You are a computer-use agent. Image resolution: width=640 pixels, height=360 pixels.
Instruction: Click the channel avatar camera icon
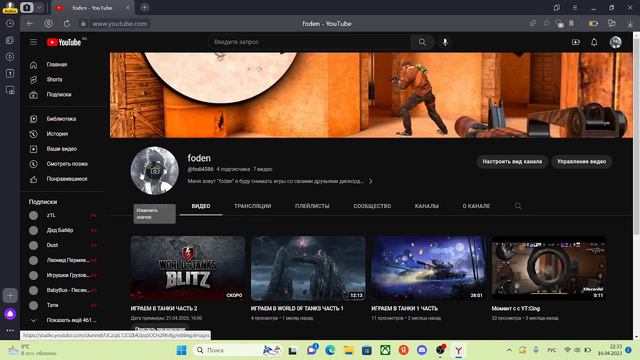(x=155, y=171)
